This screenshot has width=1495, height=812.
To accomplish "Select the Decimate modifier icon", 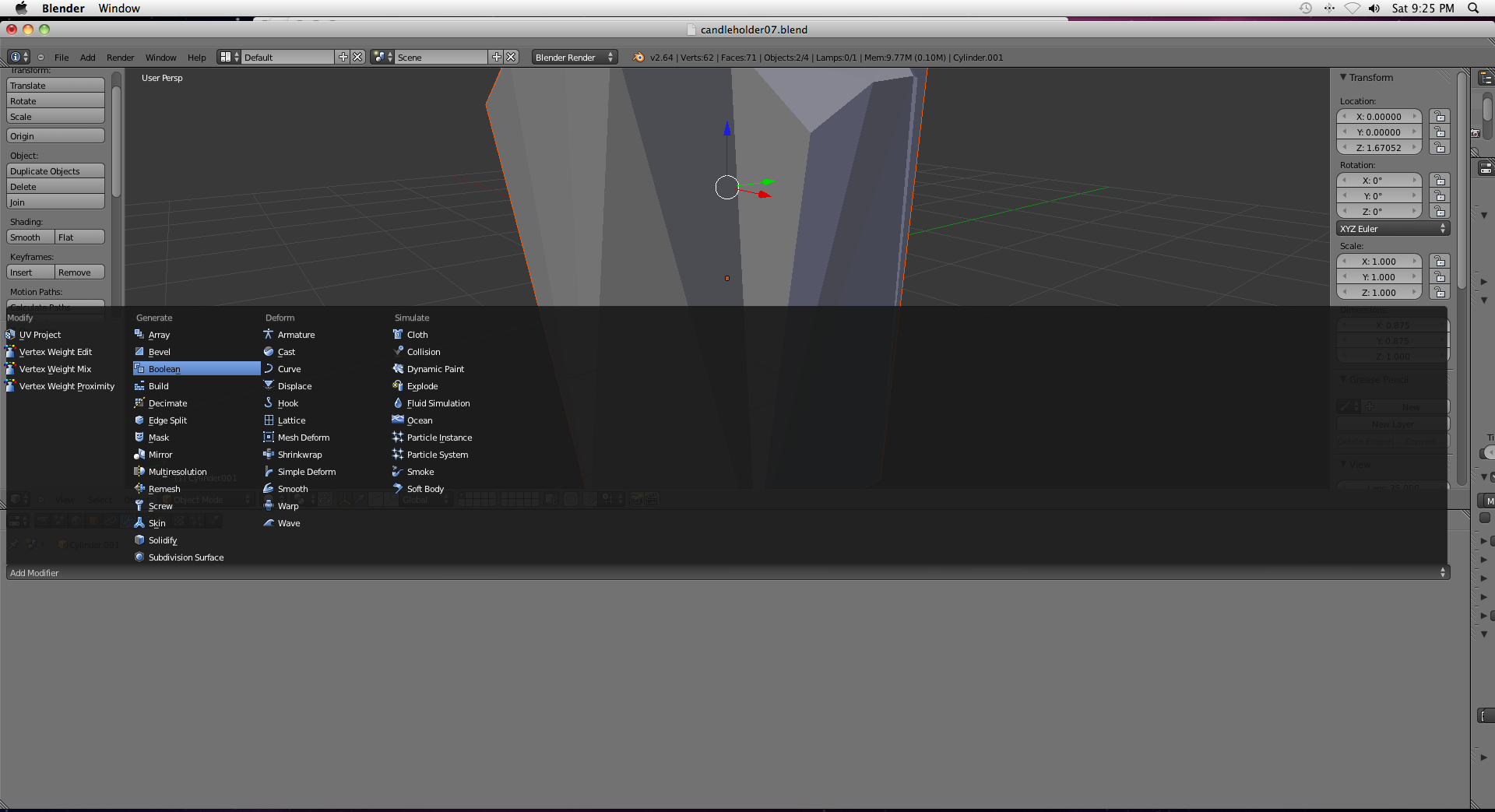I will click(x=139, y=403).
